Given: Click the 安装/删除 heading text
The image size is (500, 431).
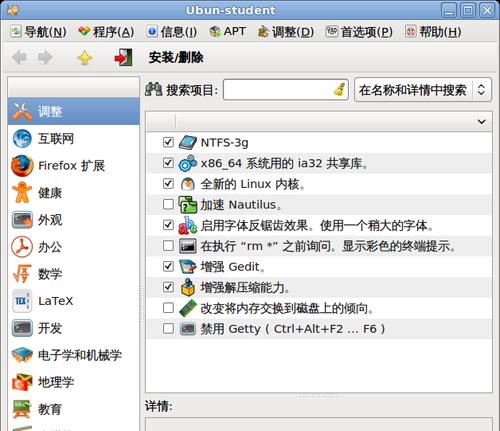Looking at the screenshot, I should point(176,58).
